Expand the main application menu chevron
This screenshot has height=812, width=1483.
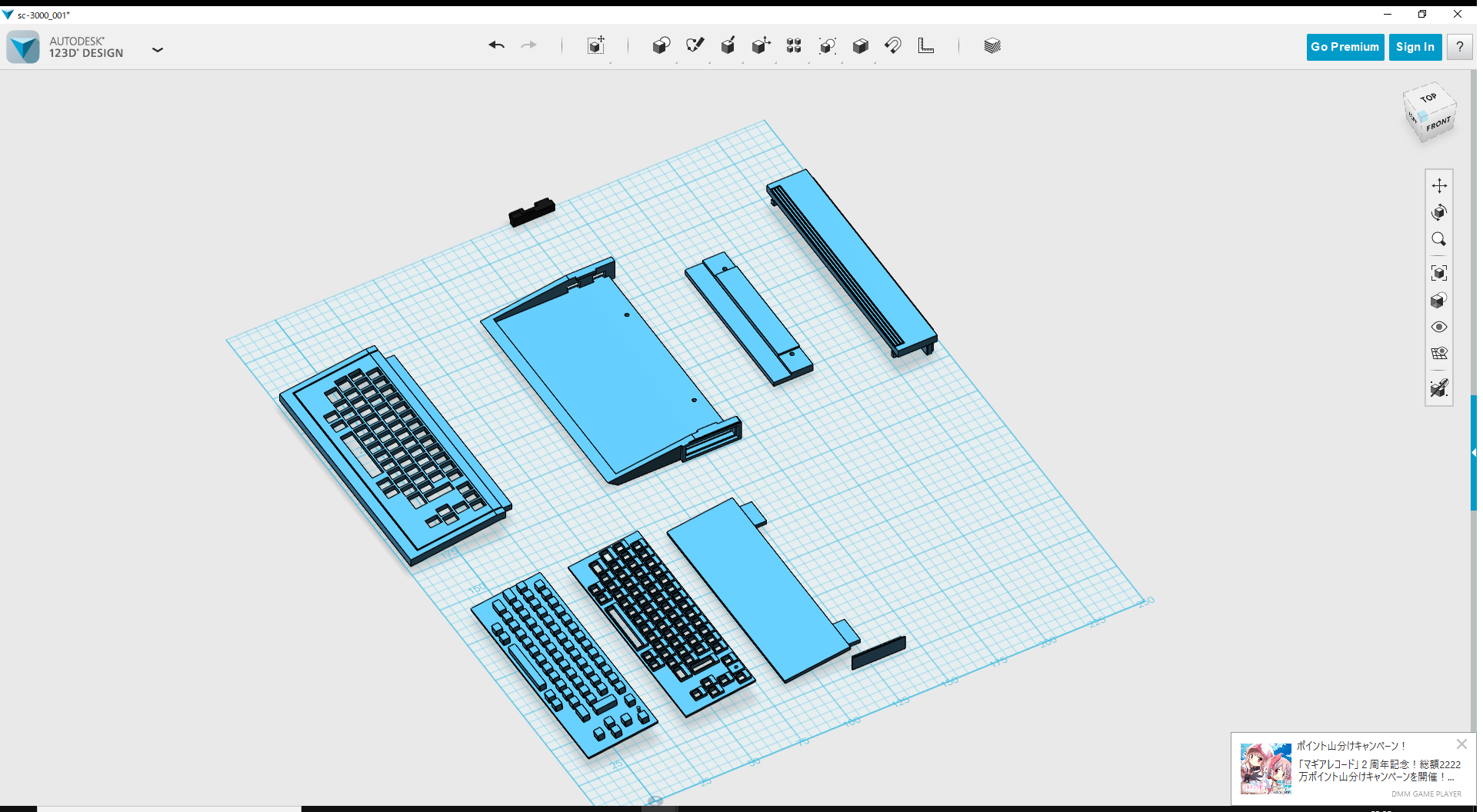pyautogui.click(x=158, y=49)
